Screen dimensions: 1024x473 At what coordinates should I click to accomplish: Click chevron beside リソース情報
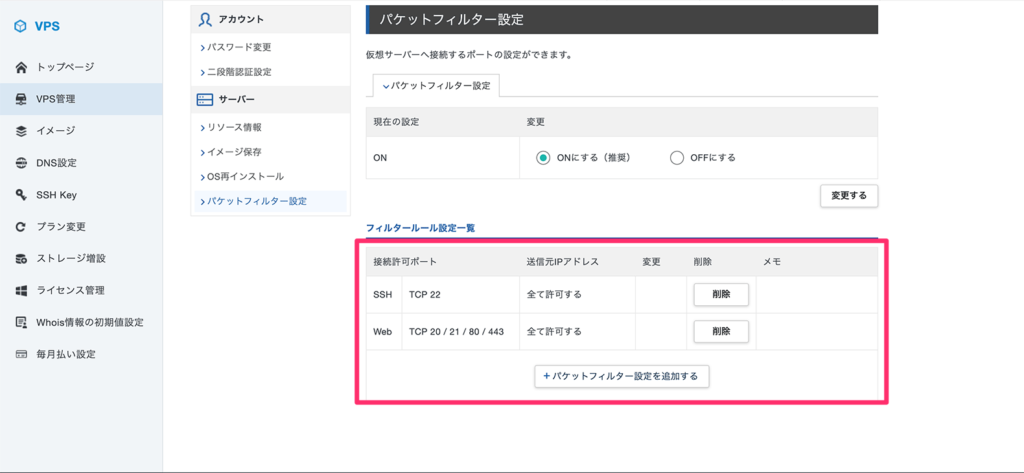pos(202,127)
